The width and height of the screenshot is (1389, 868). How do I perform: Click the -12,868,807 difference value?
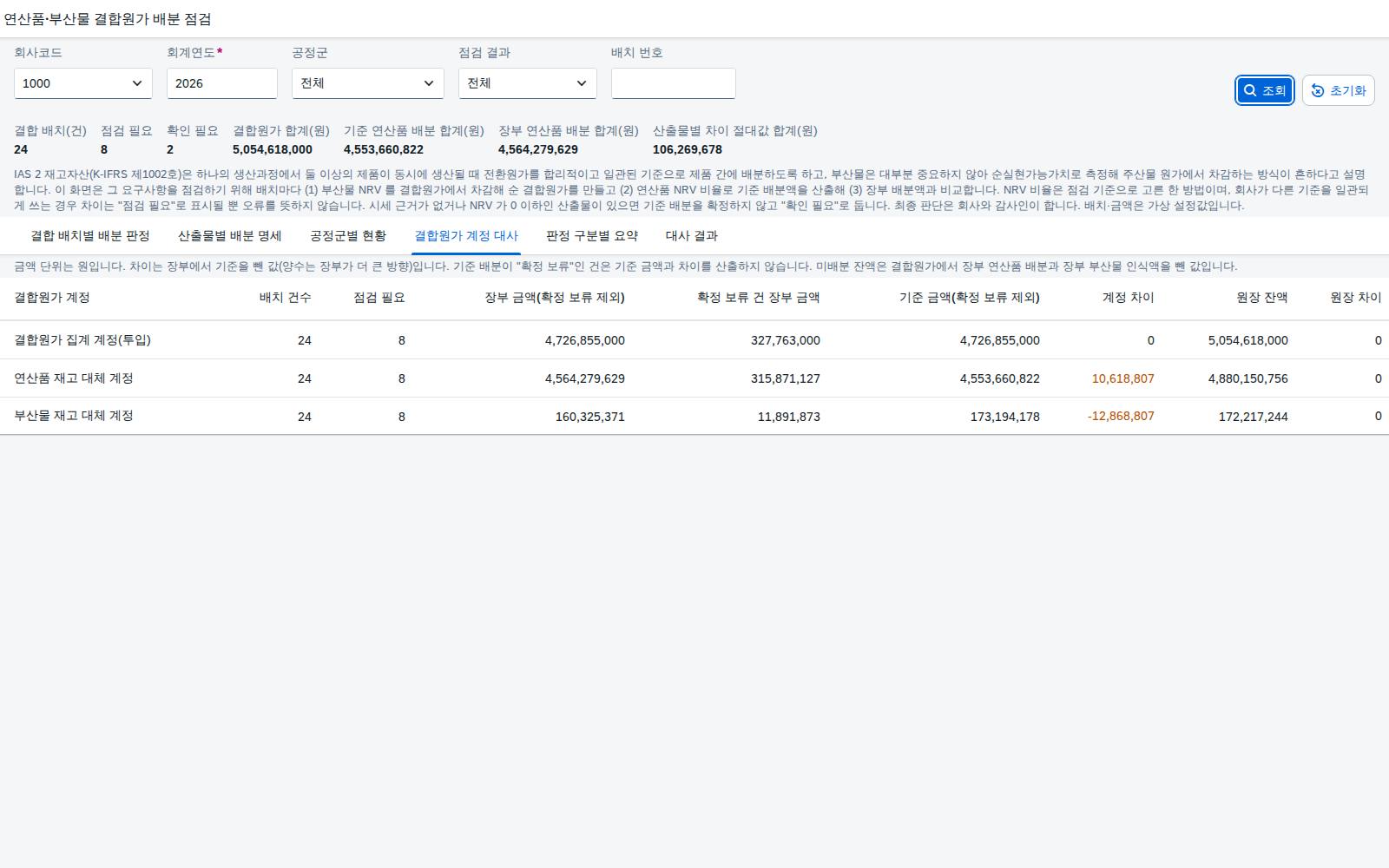coord(1121,417)
